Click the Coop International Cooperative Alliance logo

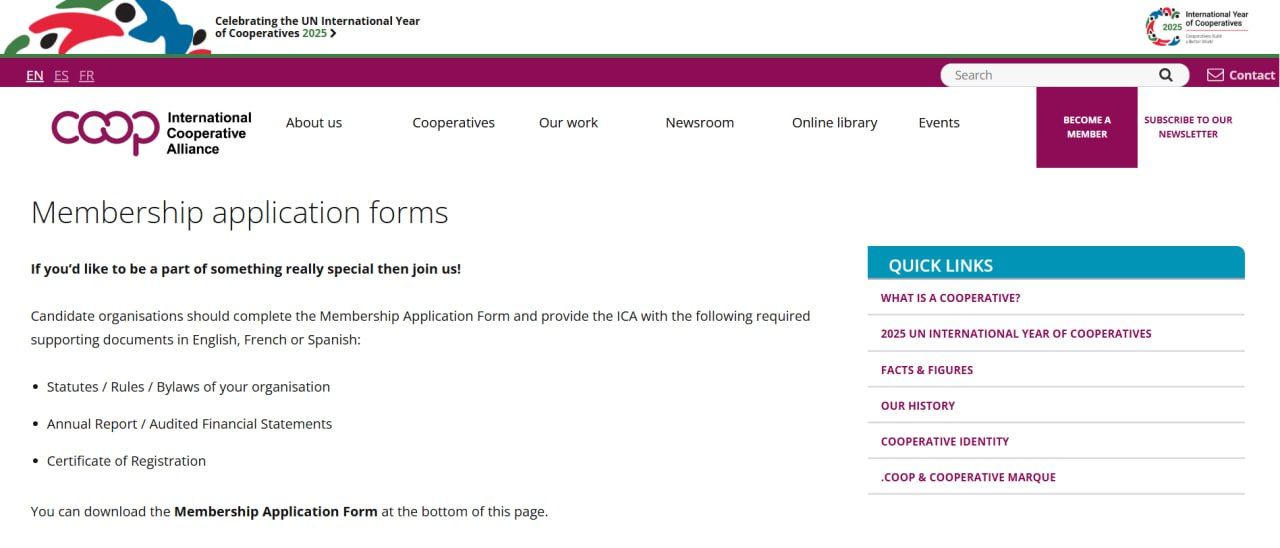[x=151, y=132]
